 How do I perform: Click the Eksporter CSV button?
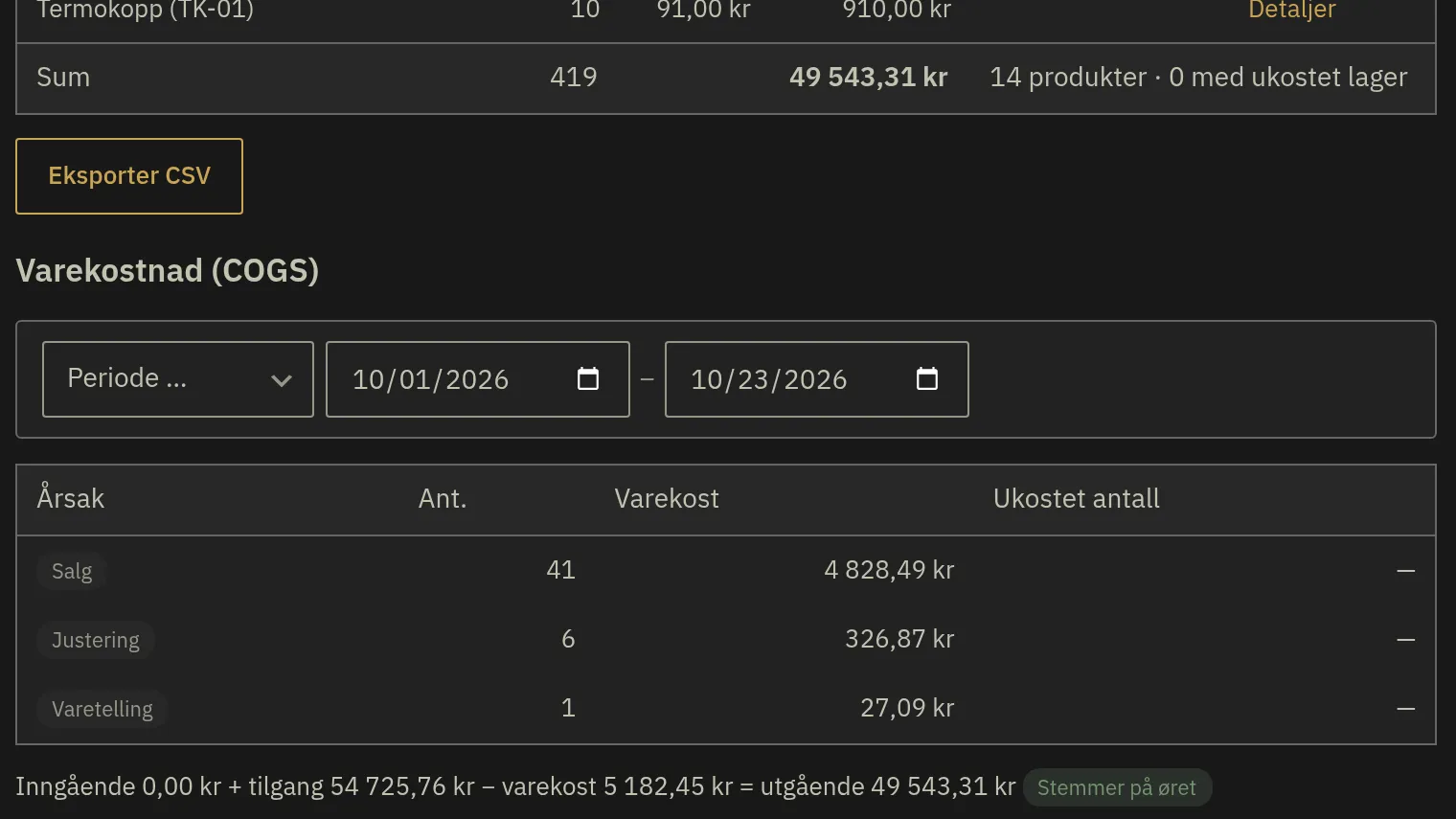(129, 176)
